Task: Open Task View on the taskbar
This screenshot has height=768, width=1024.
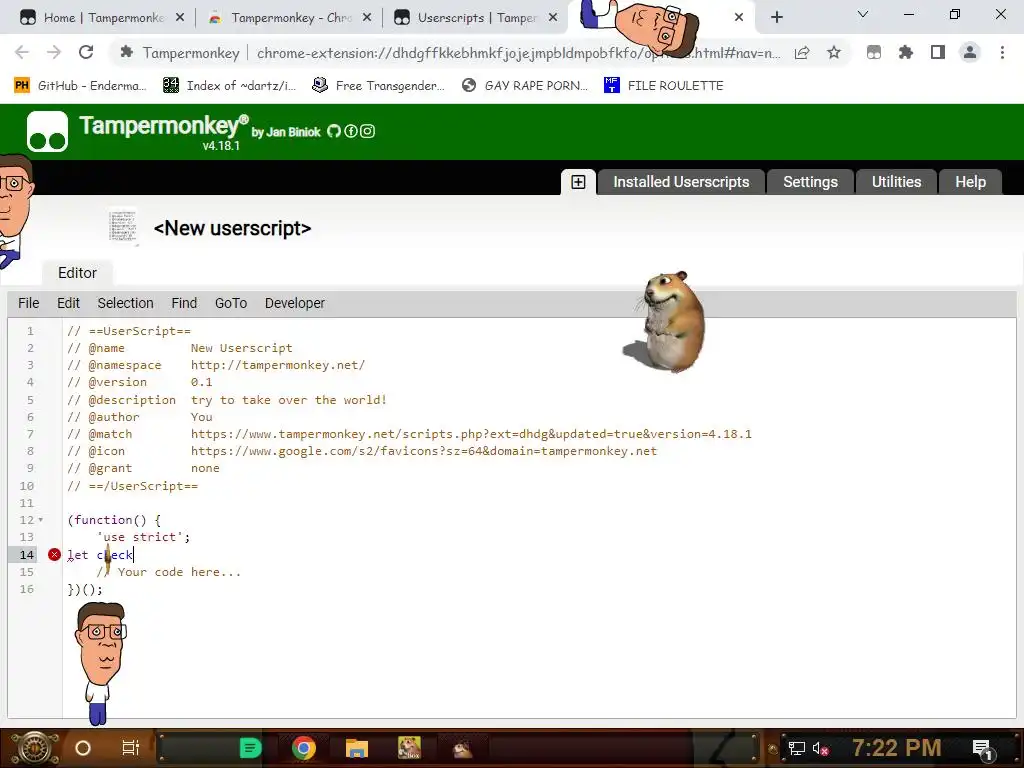Action: click(131, 748)
